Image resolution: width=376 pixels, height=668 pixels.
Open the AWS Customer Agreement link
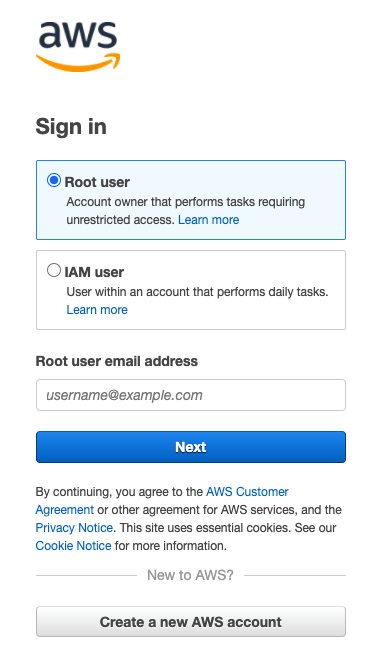coord(162,501)
